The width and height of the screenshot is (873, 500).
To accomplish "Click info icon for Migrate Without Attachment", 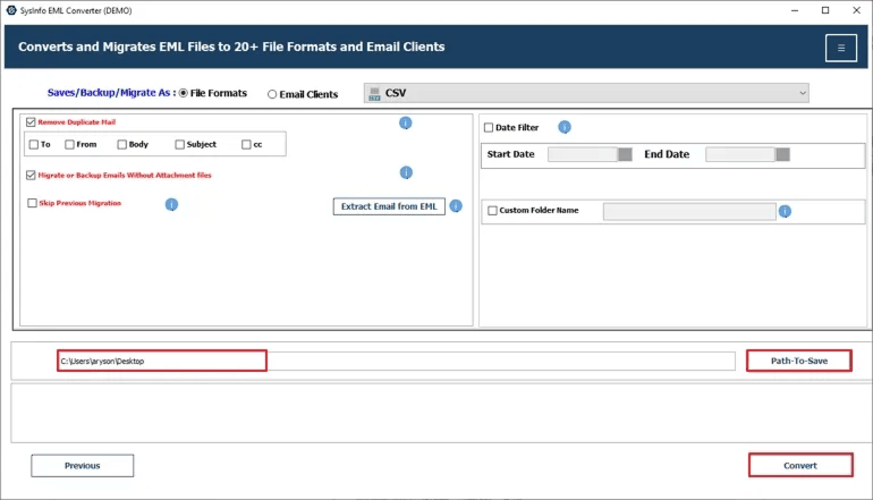I will click(x=406, y=173).
